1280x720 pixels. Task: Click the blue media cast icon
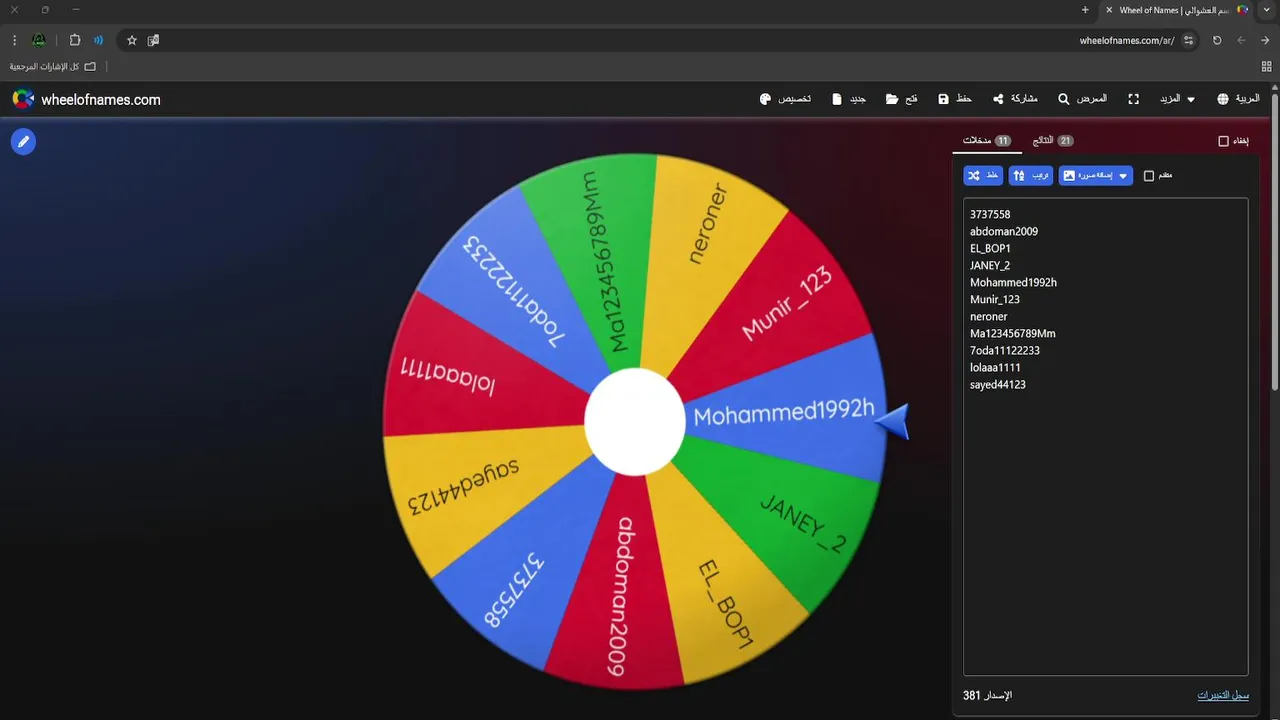tap(98, 40)
